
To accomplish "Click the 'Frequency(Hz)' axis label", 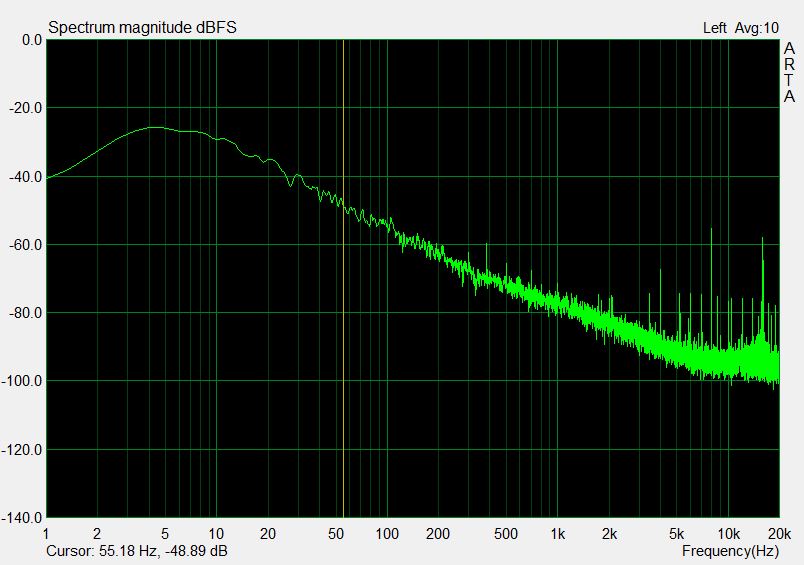I will (x=730, y=552).
